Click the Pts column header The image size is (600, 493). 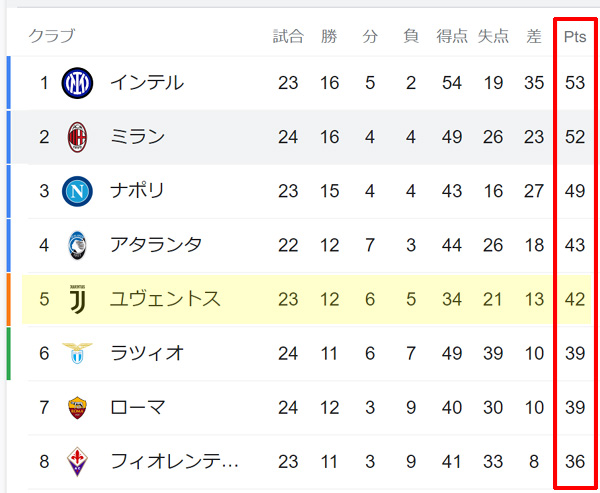[574, 37]
